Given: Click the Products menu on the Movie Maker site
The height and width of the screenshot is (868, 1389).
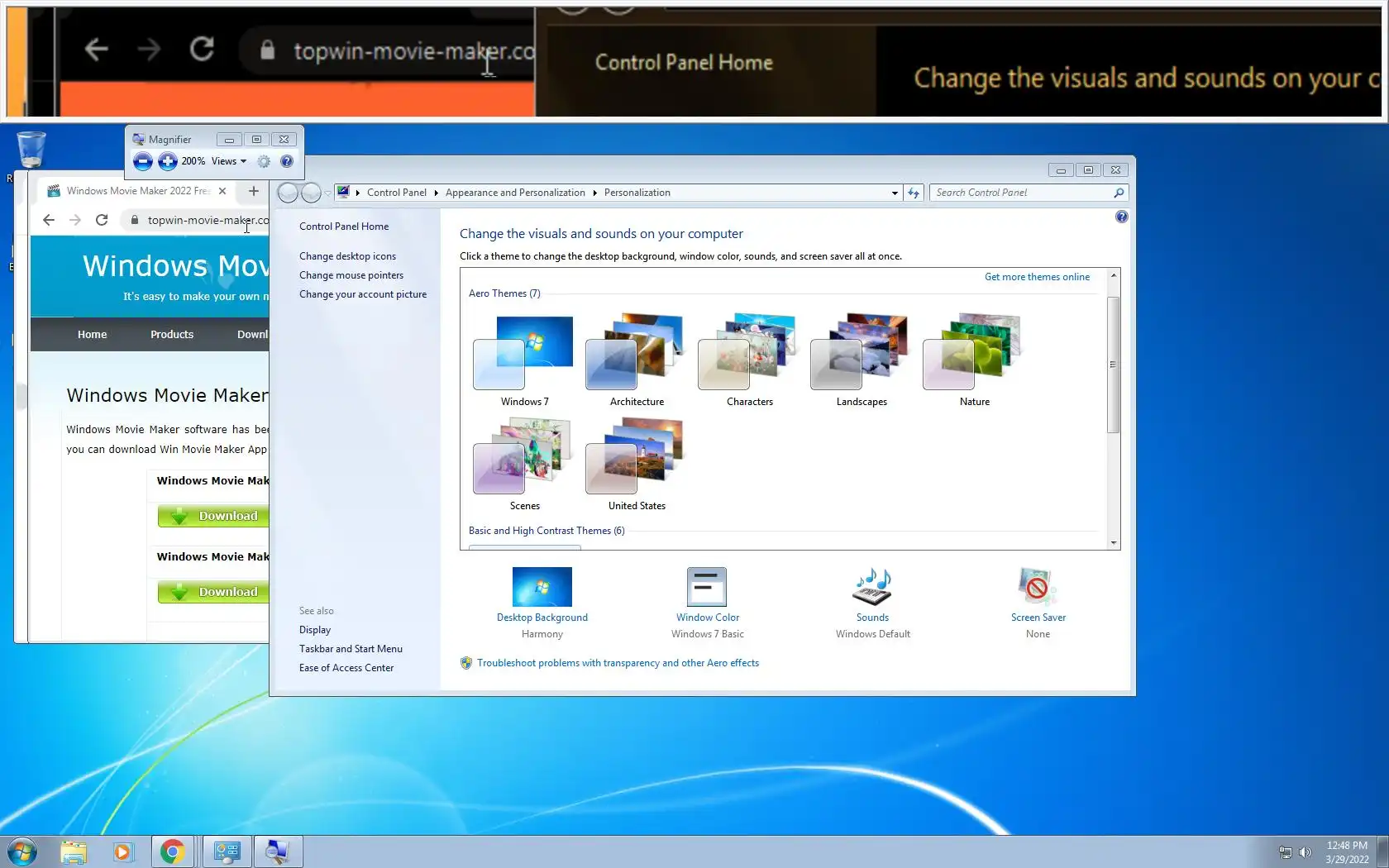Looking at the screenshot, I should tap(172, 335).
